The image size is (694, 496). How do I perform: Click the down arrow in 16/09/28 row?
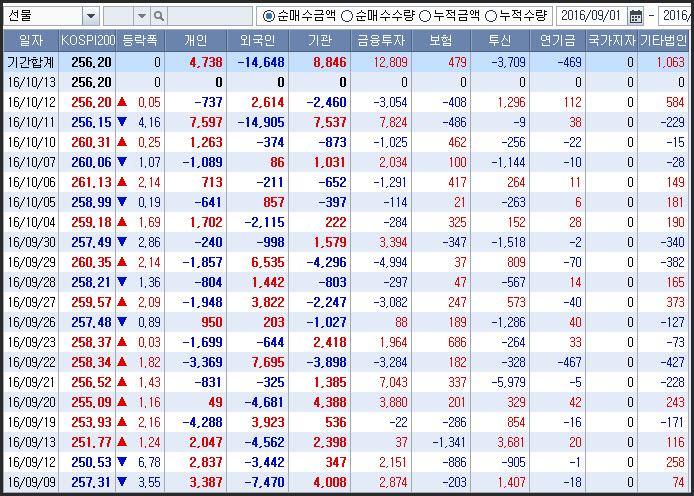click(122, 282)
